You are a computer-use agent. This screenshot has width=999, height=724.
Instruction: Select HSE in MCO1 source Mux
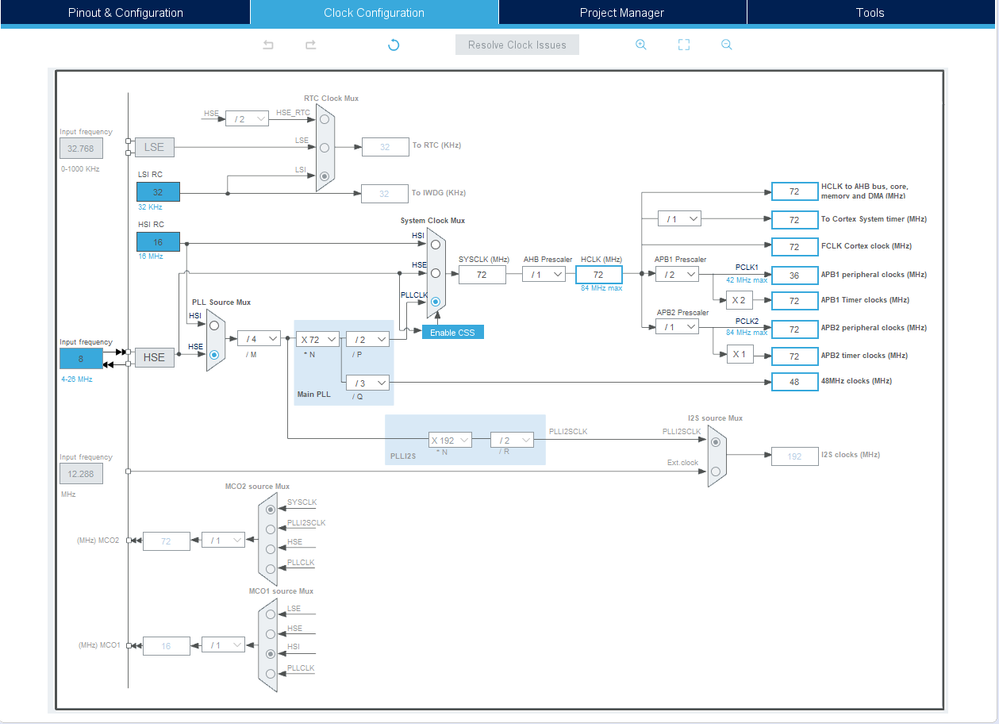(x=271, y=634)
